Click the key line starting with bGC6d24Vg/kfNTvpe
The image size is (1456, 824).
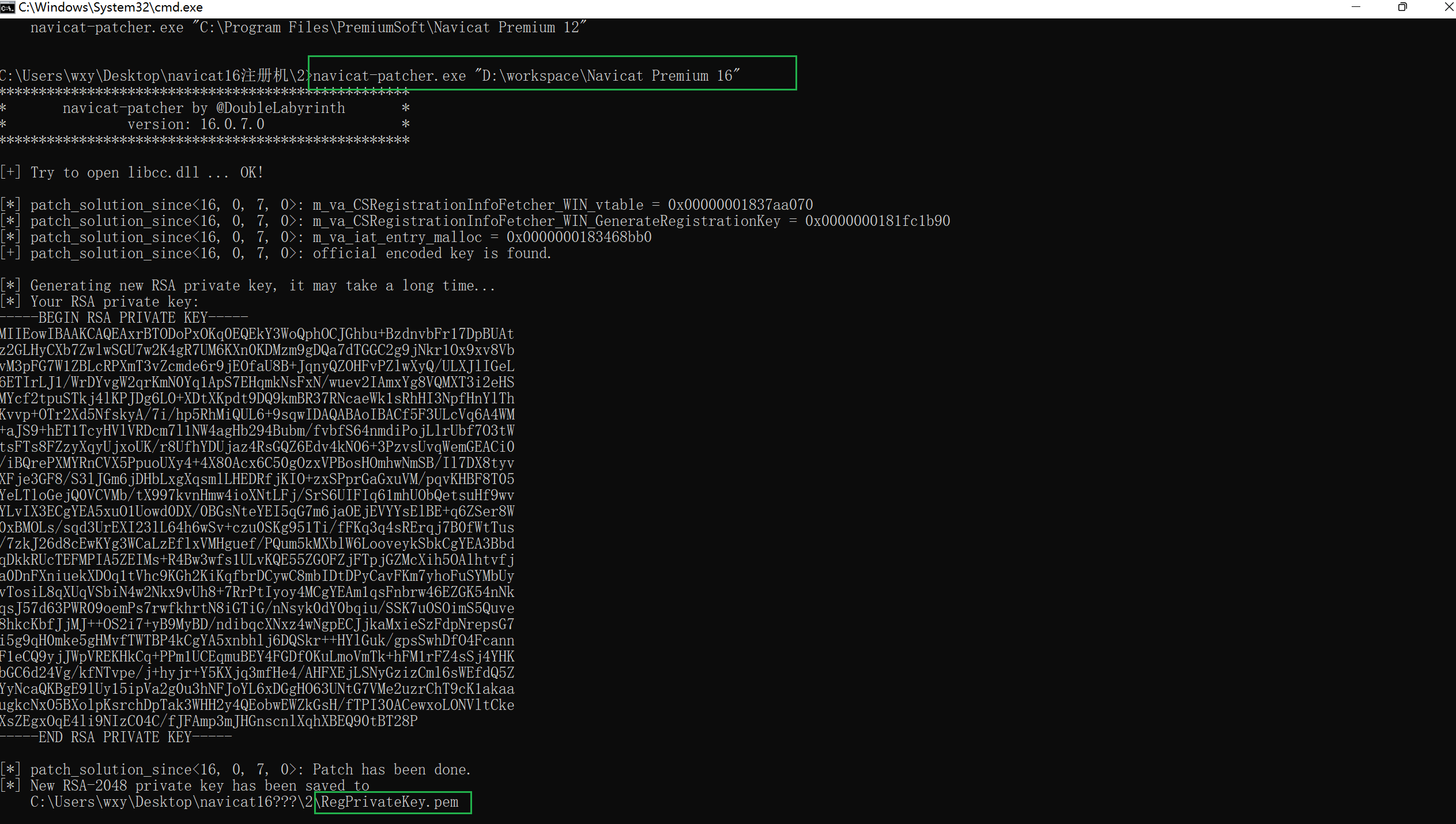coord(257,673)
